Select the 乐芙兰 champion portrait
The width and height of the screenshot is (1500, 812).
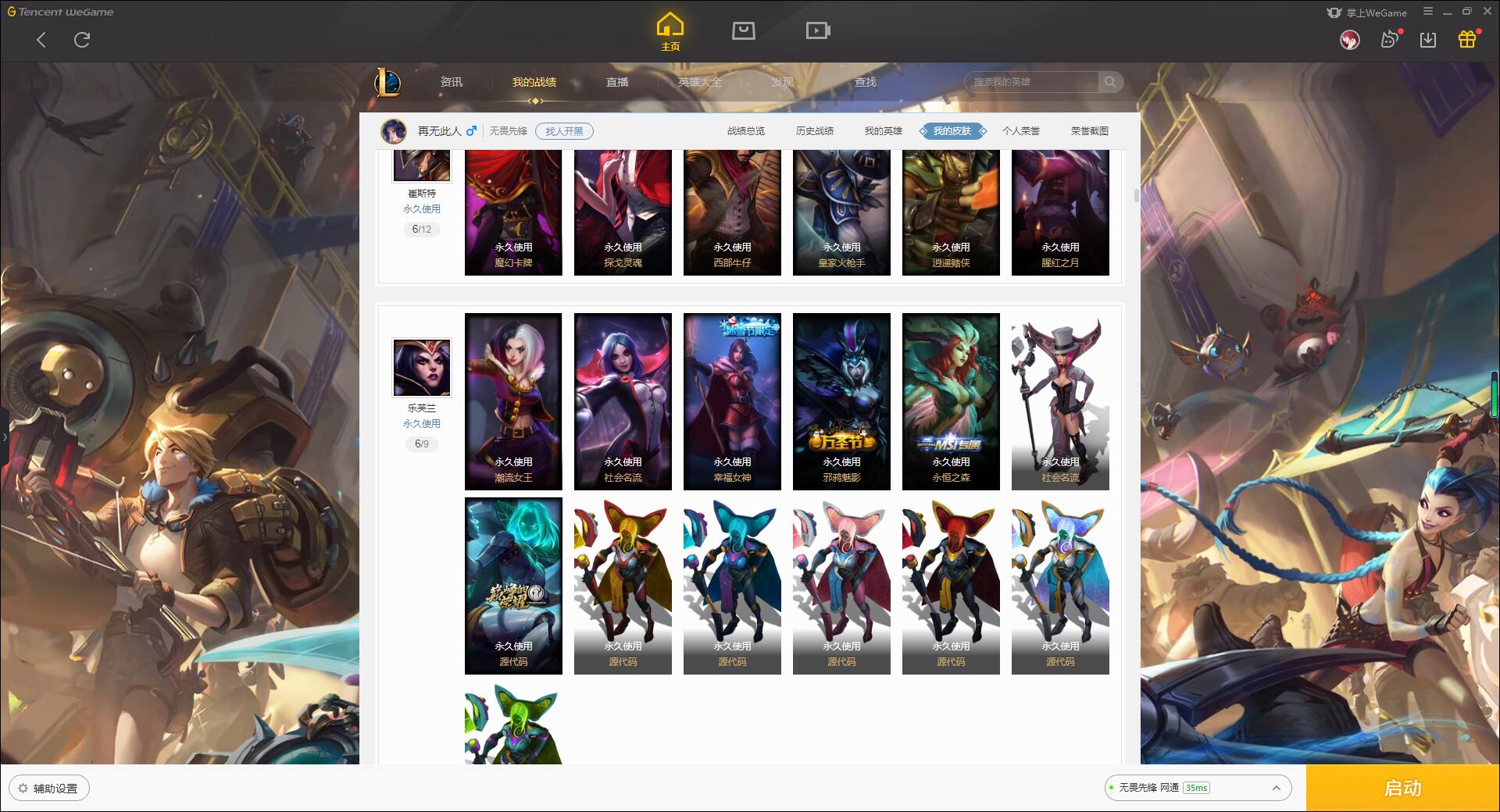coord(422,368)
